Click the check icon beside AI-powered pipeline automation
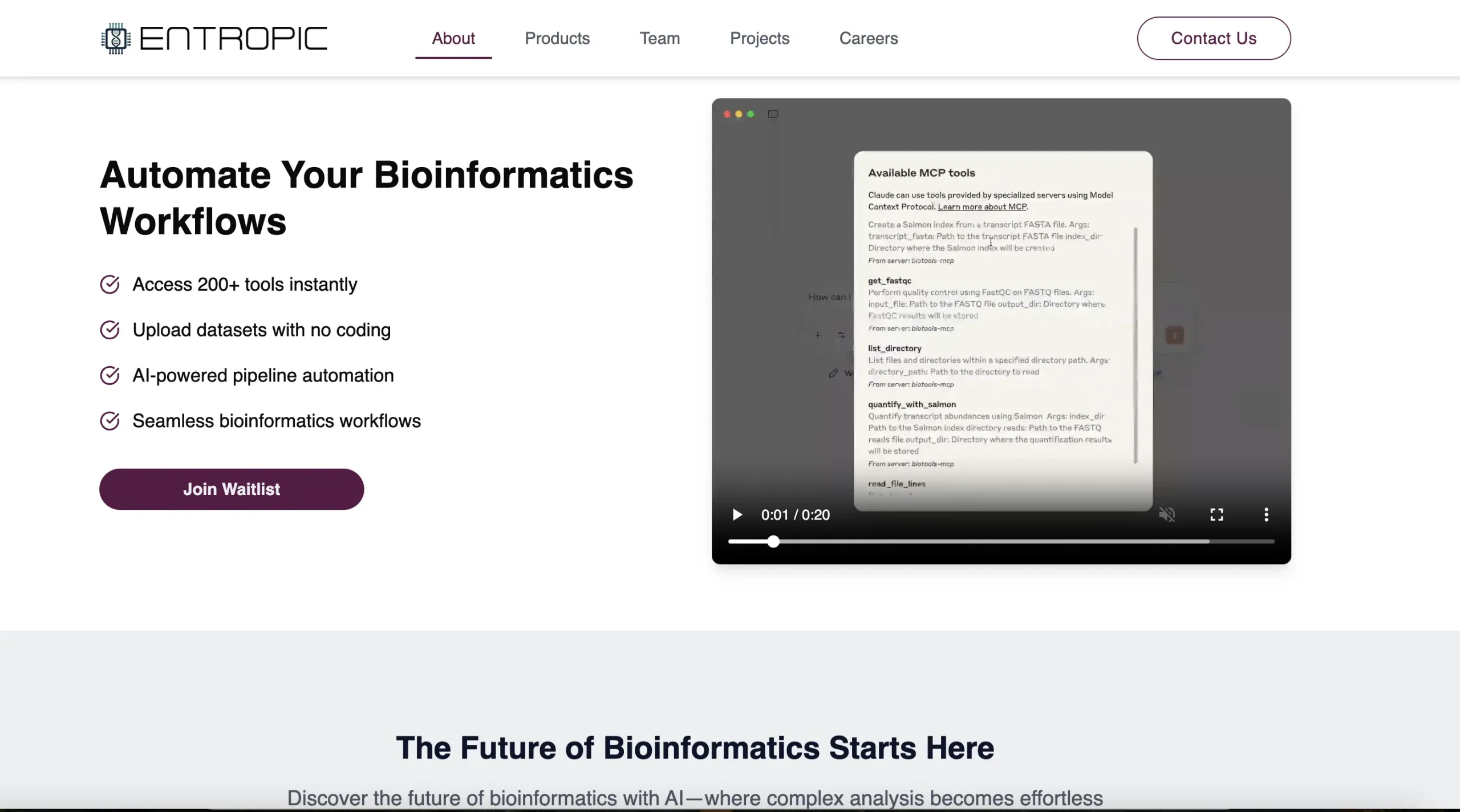Viewport: 1460px width, 812px height. (109, 375)
